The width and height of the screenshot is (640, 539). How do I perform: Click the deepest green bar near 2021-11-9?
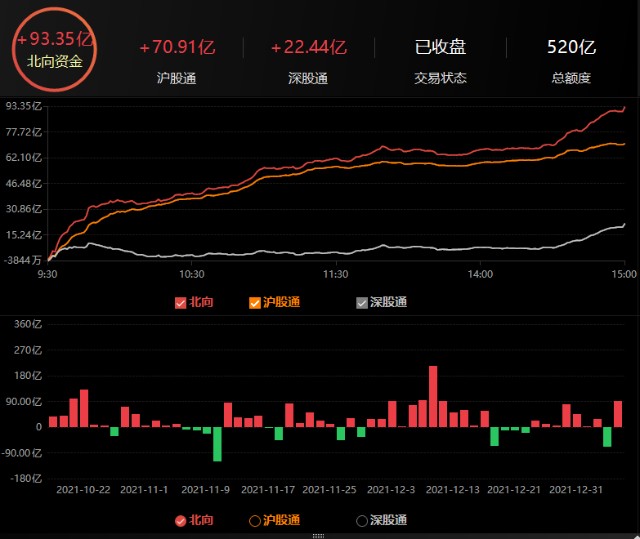217,444
